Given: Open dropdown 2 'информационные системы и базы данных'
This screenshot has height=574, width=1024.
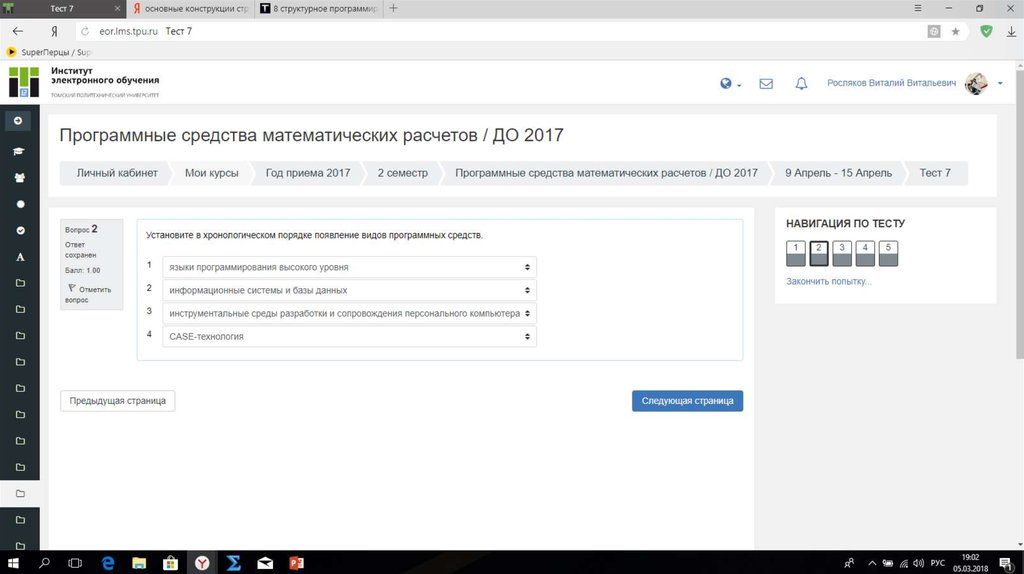Looking at the screenshot, I should pyautogui.click(x=349, y=290).
